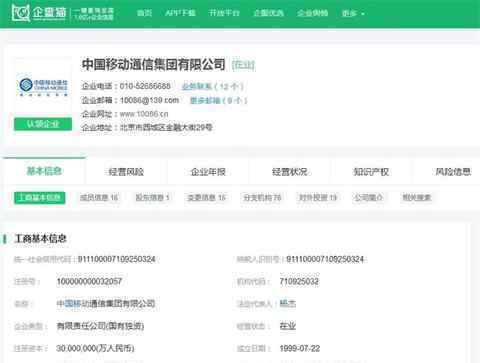Click the email 10086@139.com
The height and width of the screenshot is (363, 480).
coord(149,100)
